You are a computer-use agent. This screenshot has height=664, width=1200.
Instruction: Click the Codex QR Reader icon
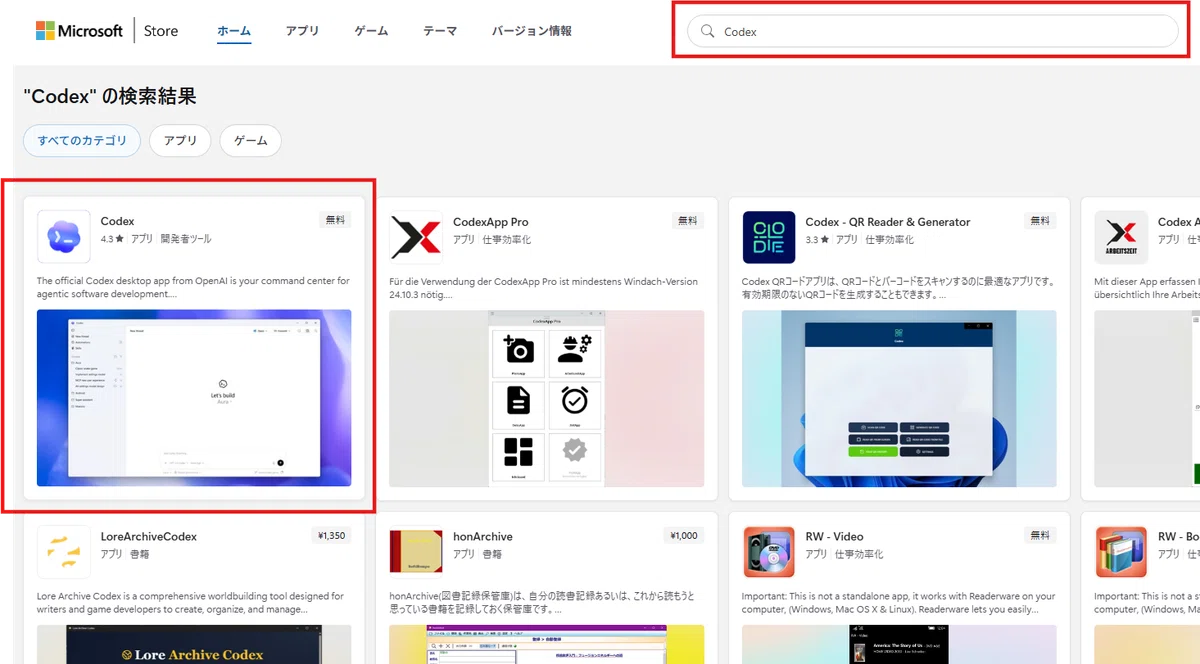pos(769,237)
